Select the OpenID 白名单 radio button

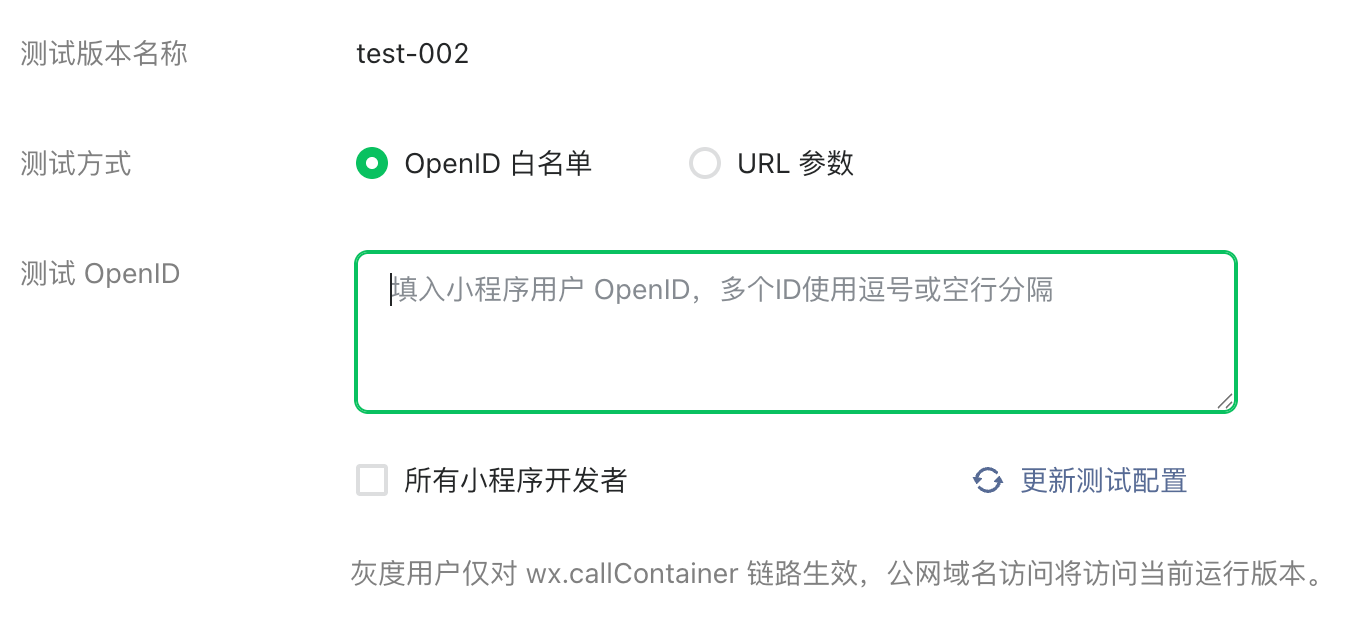pyautogui.click(x=372, y=163)
